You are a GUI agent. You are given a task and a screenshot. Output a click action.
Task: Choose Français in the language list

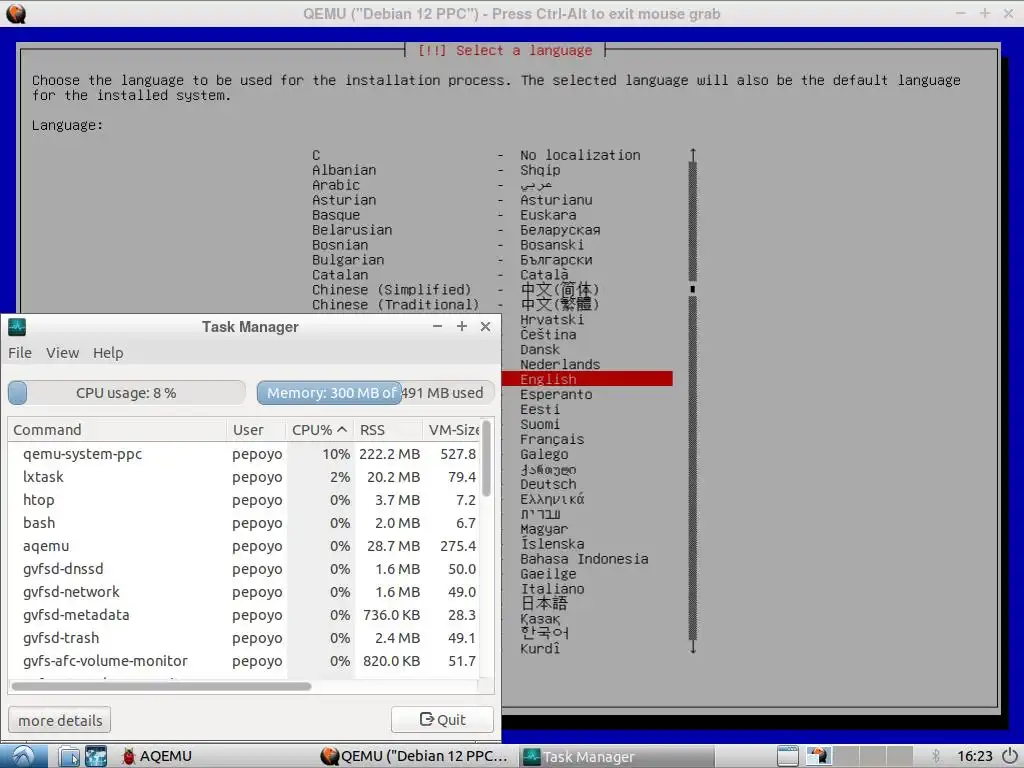552,440
